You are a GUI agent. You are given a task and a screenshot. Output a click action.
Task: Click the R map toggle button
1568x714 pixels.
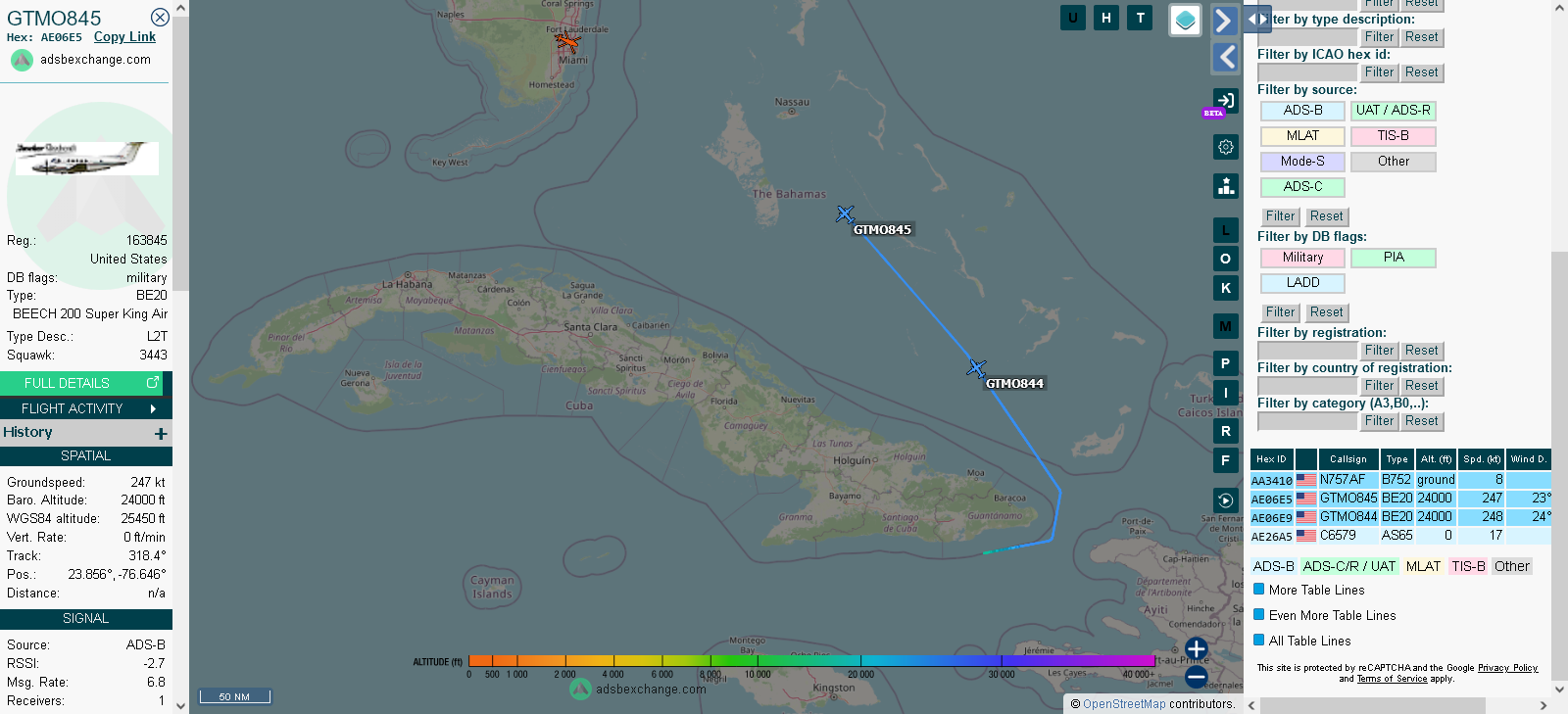[x=1225, y=431]
